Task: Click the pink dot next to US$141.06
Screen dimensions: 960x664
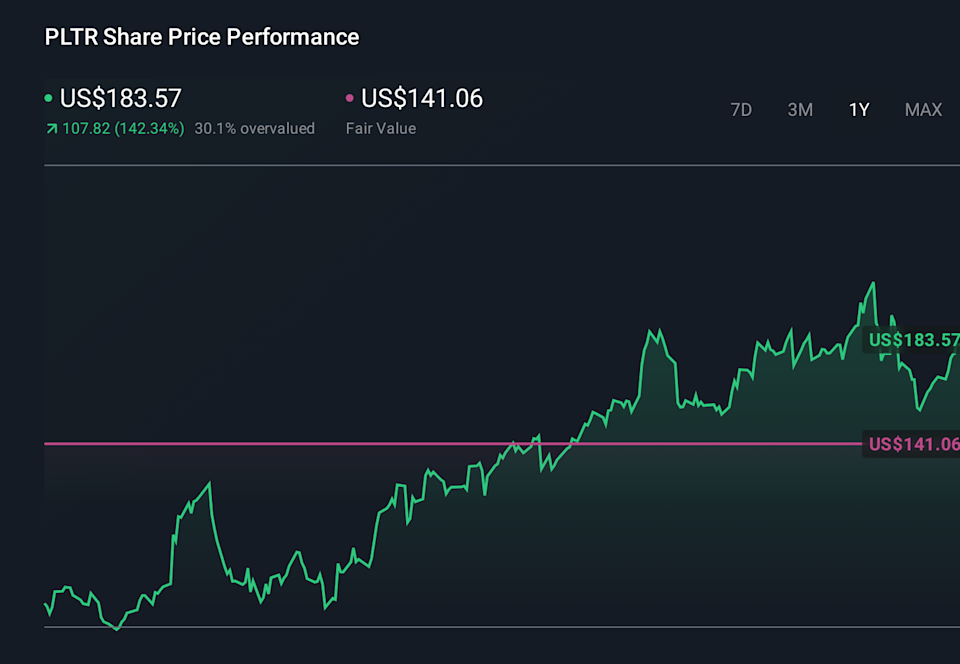Action: 349,98
